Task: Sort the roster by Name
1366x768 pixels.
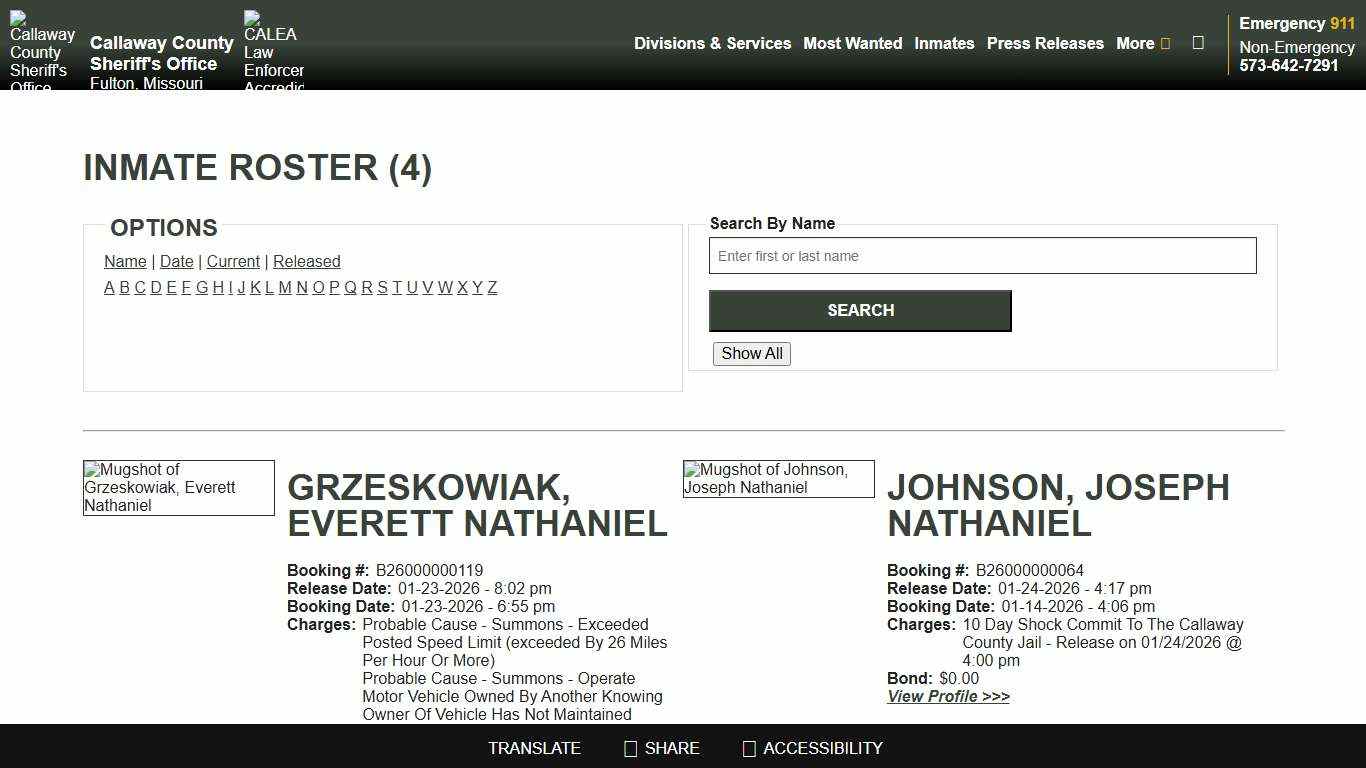Action: click(x=125, y=261)
